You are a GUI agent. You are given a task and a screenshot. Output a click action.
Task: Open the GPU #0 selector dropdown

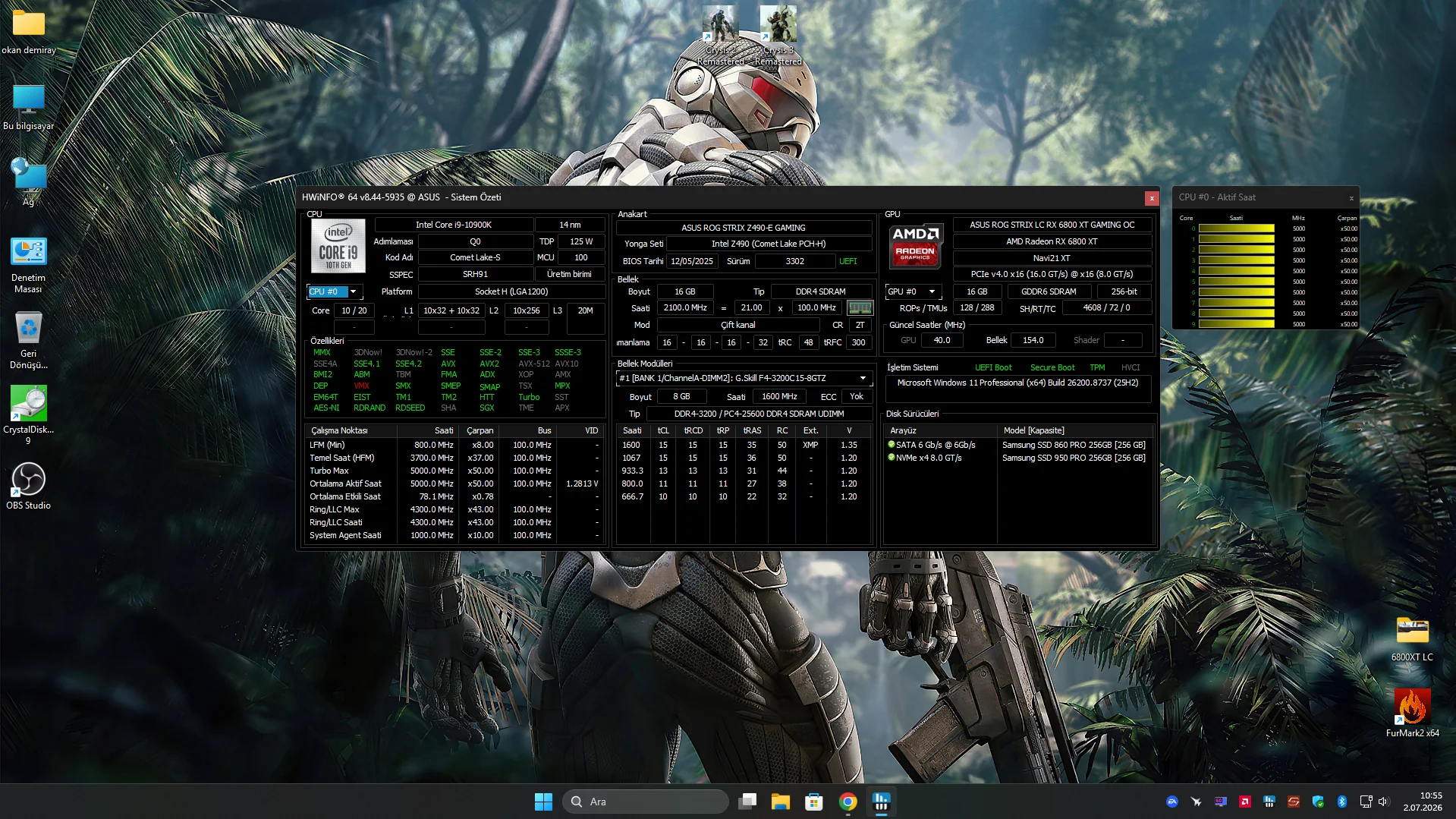tap(914, 291)
